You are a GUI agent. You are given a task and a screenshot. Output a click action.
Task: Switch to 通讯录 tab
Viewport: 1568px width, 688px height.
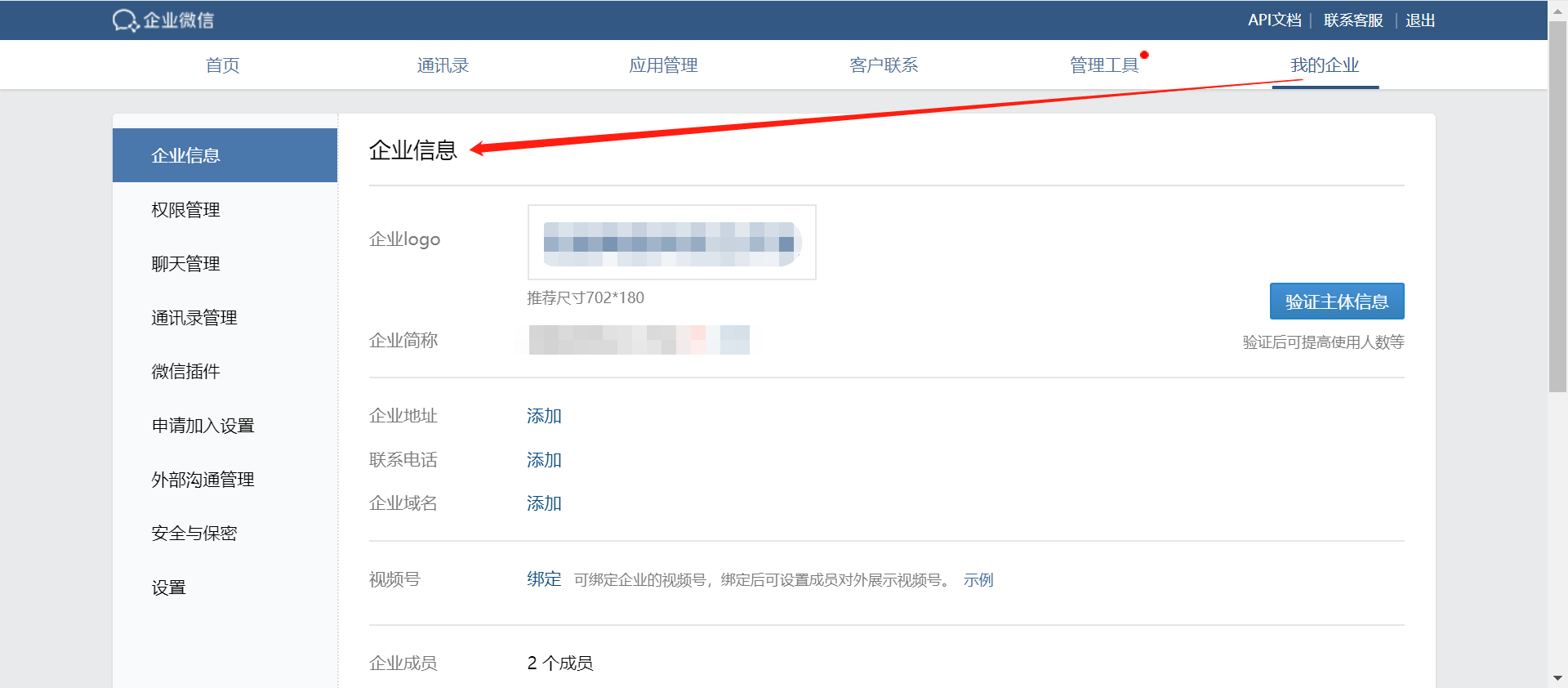(x=443, y=65)
